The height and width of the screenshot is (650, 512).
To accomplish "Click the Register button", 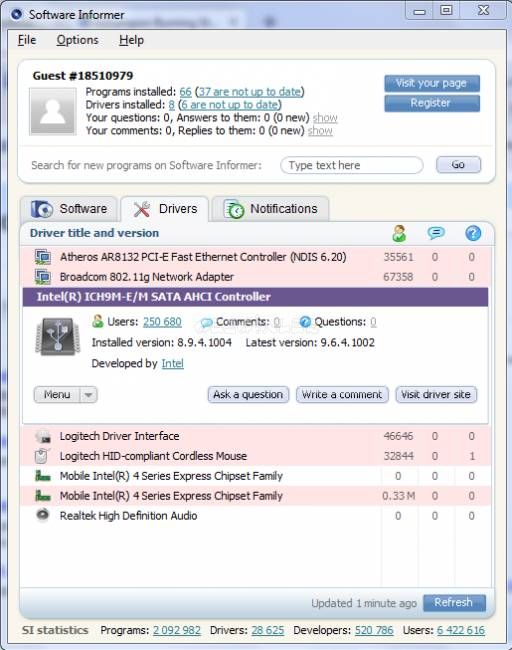I will tap(432, 103).
